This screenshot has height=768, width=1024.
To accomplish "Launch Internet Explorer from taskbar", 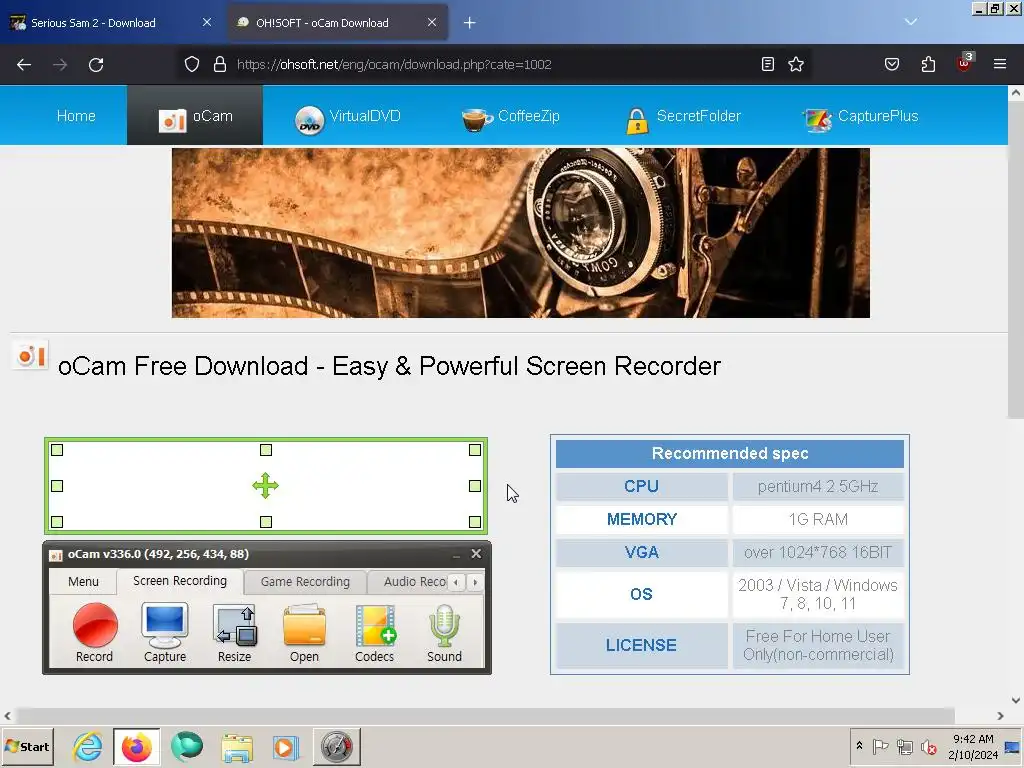I will pos(88,746).
